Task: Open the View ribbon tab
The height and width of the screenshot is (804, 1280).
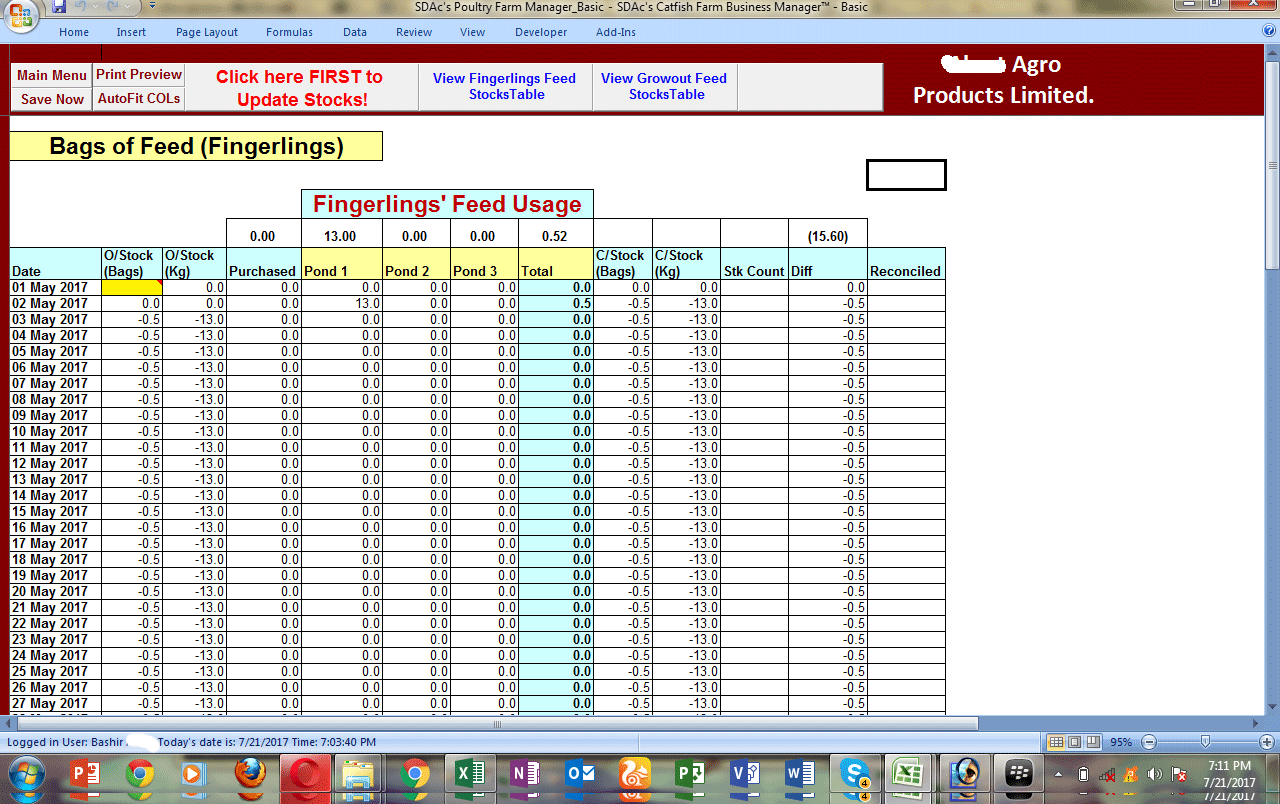Action: (473, 32)
